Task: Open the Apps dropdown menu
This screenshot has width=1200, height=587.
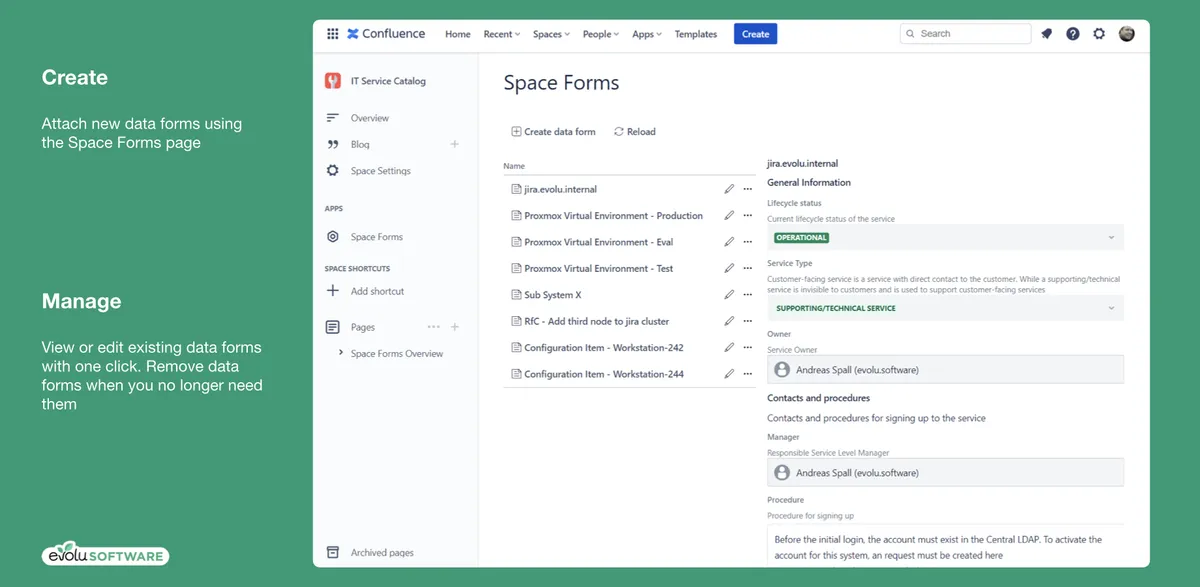Action: pyautogui.click(x=647, y=34)
